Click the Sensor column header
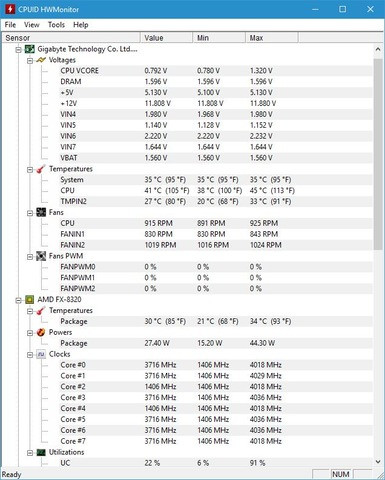The image size is (385, 480). (x=71, y=38)
